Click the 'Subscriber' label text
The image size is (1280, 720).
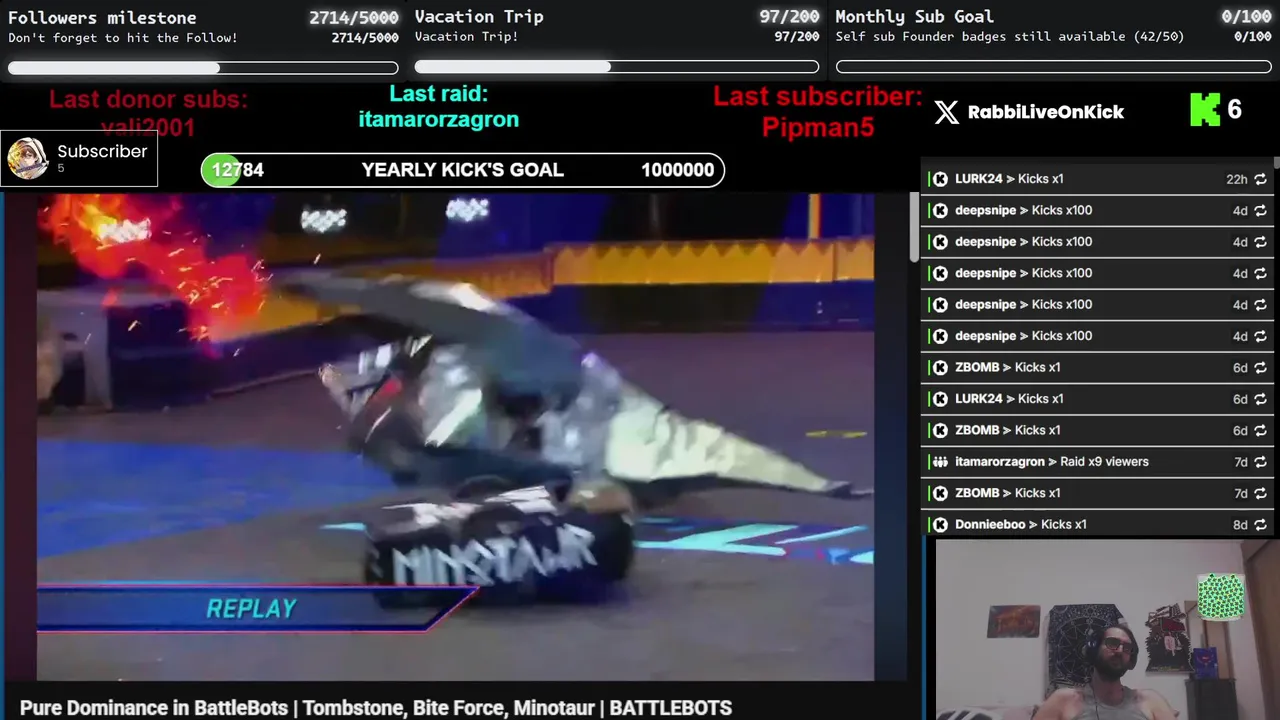point(102,151)
